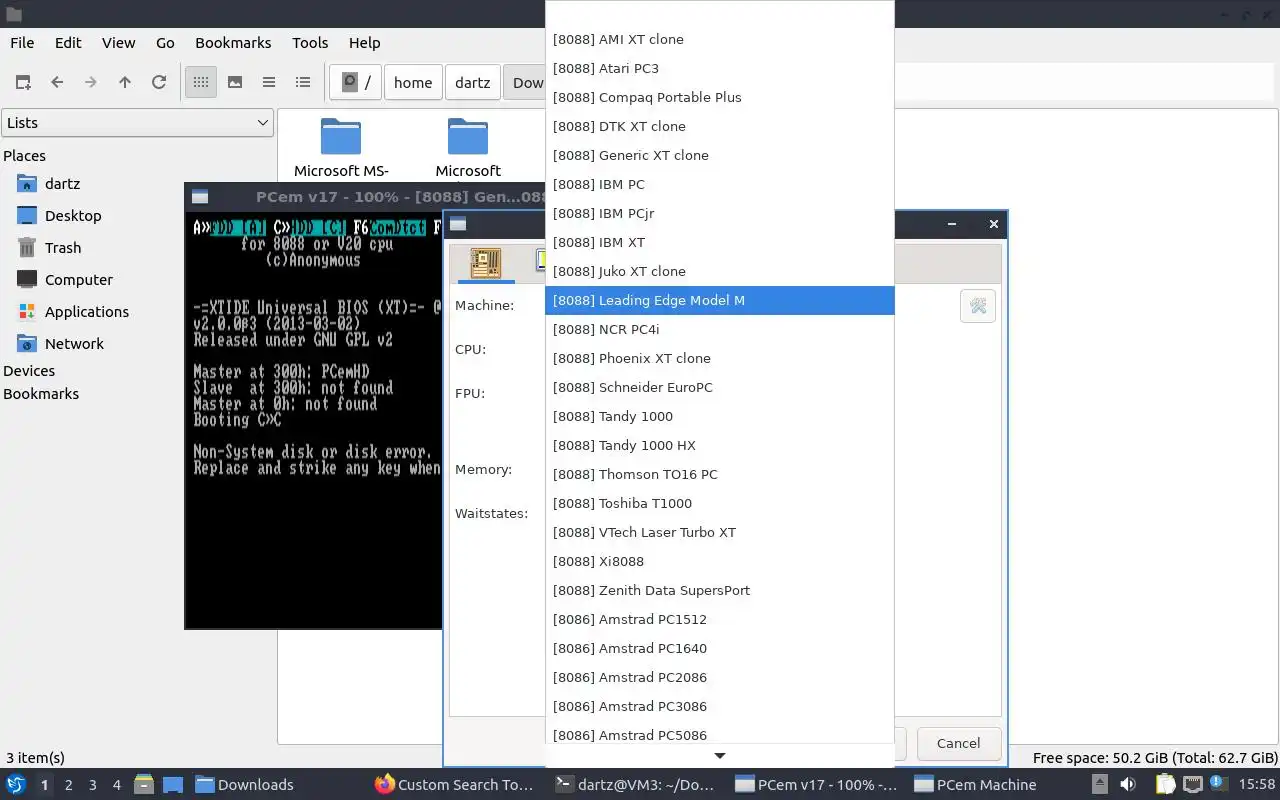Image resolution: width=1280 pixels, height=800 pixels.
Task: Open file manager launcher in taskbar
Action: (x=143, y=785)
